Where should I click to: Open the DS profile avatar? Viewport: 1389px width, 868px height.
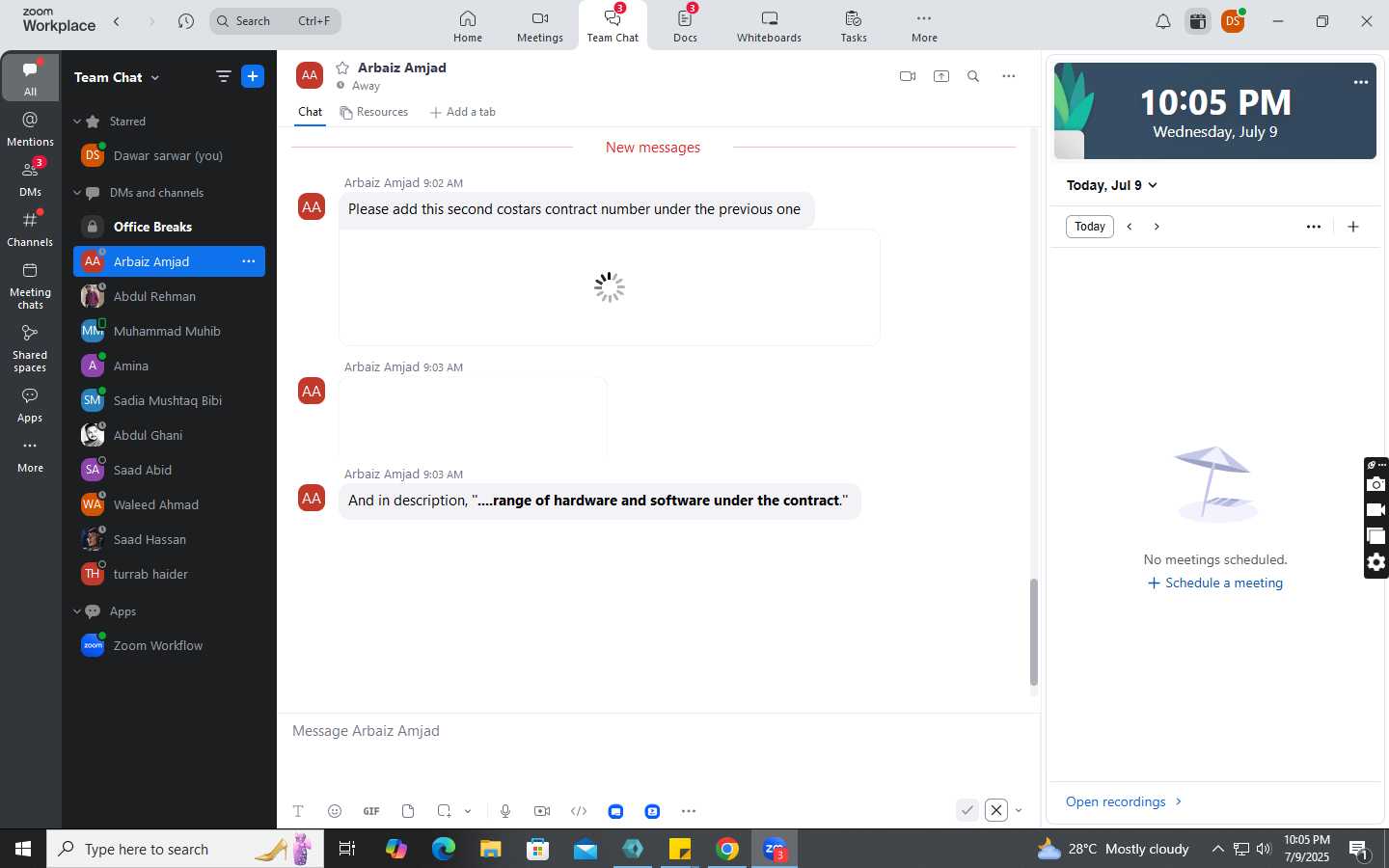[x=1233, y=21]
